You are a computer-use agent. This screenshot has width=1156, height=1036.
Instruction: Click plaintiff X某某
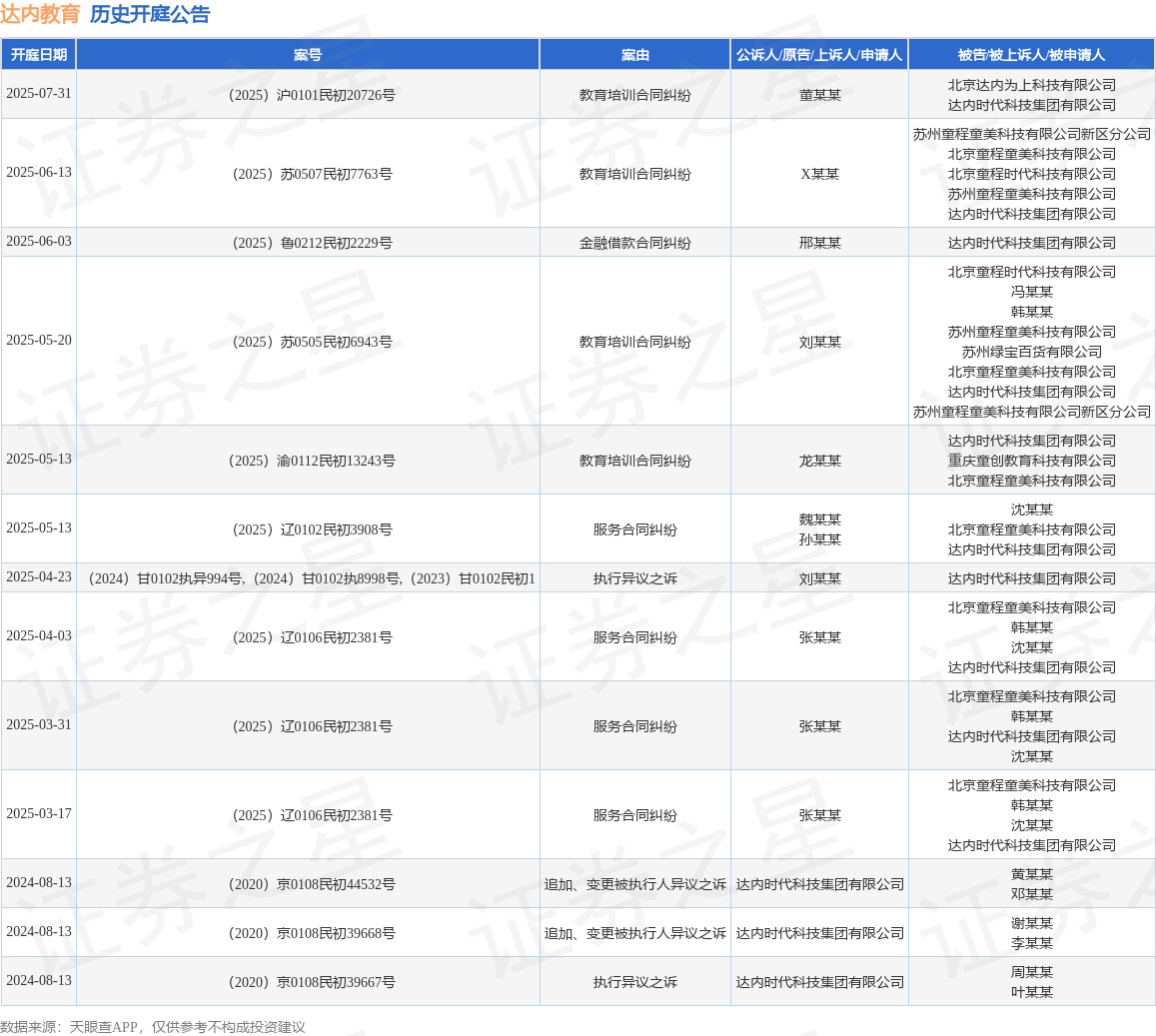(820, 174)
